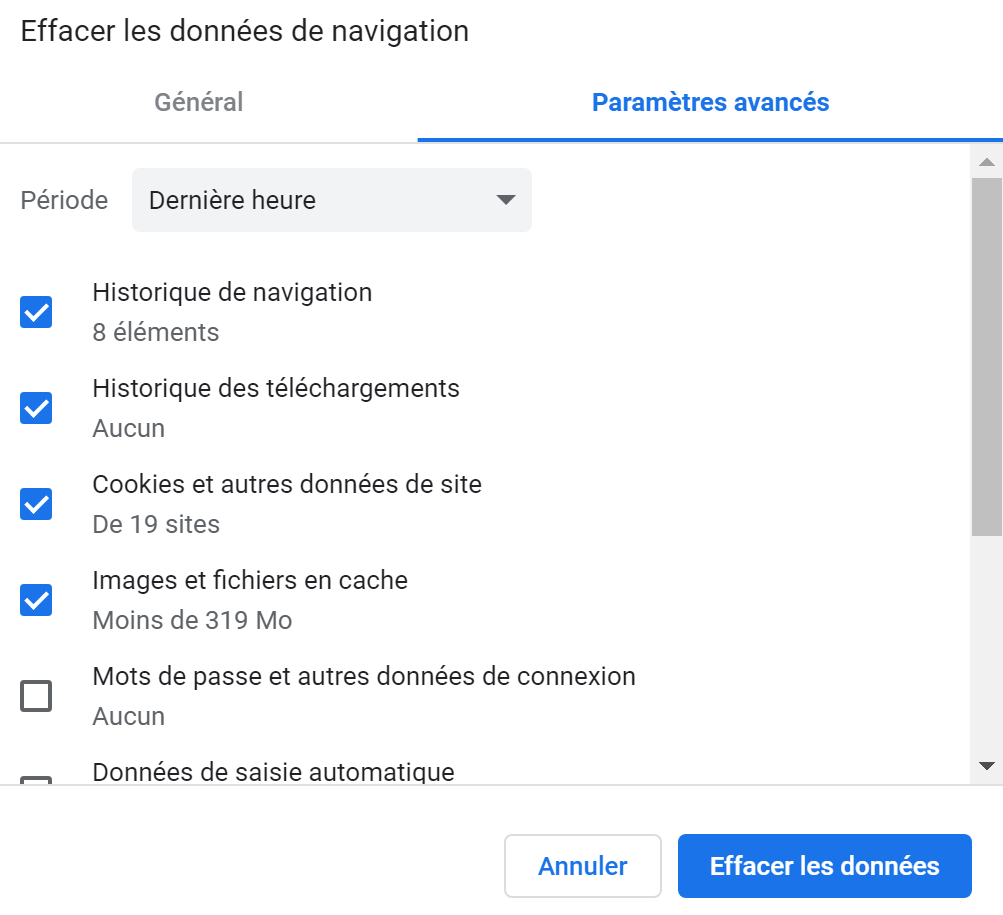
Task: Click the scrollbar up arrow
Action: [986, 162]
